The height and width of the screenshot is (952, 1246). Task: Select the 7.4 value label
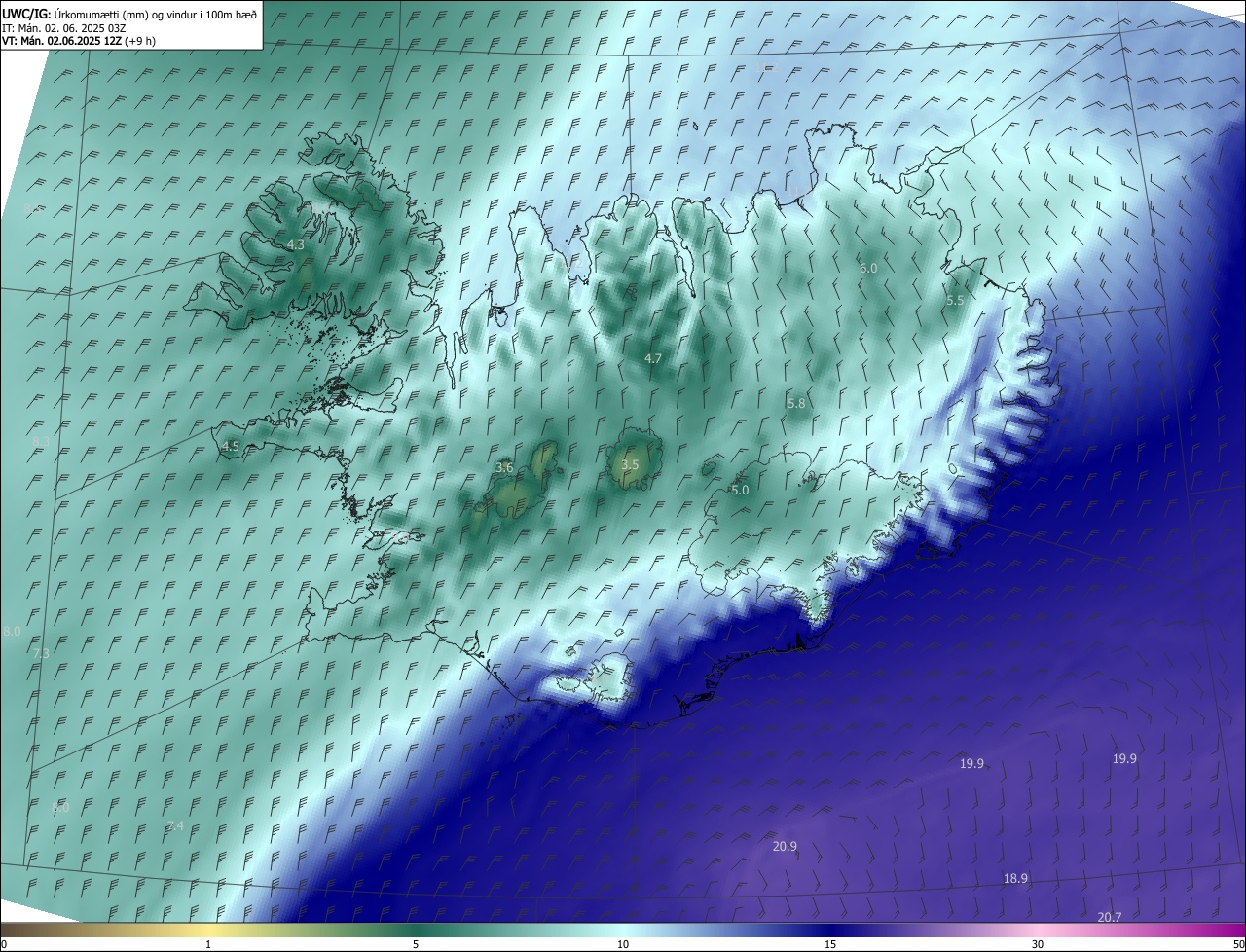pyautogui.click(x=175, y=825)
